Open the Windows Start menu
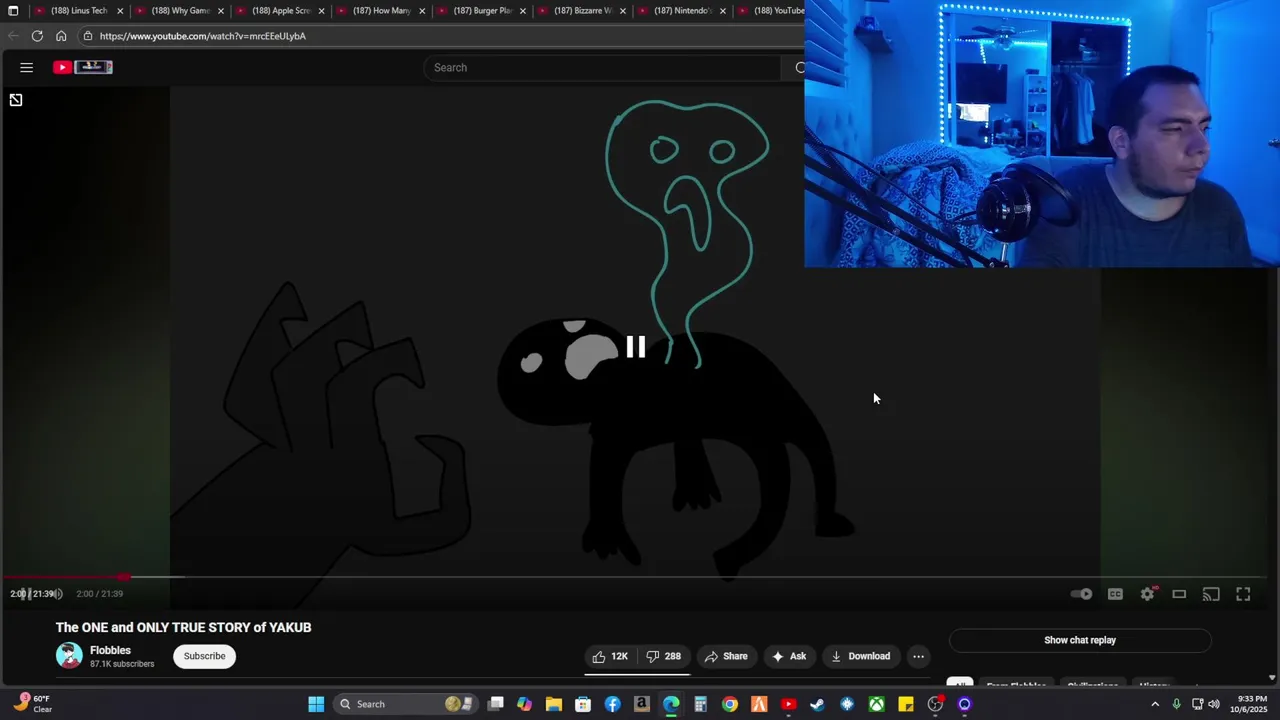 (x=316, y=704)
